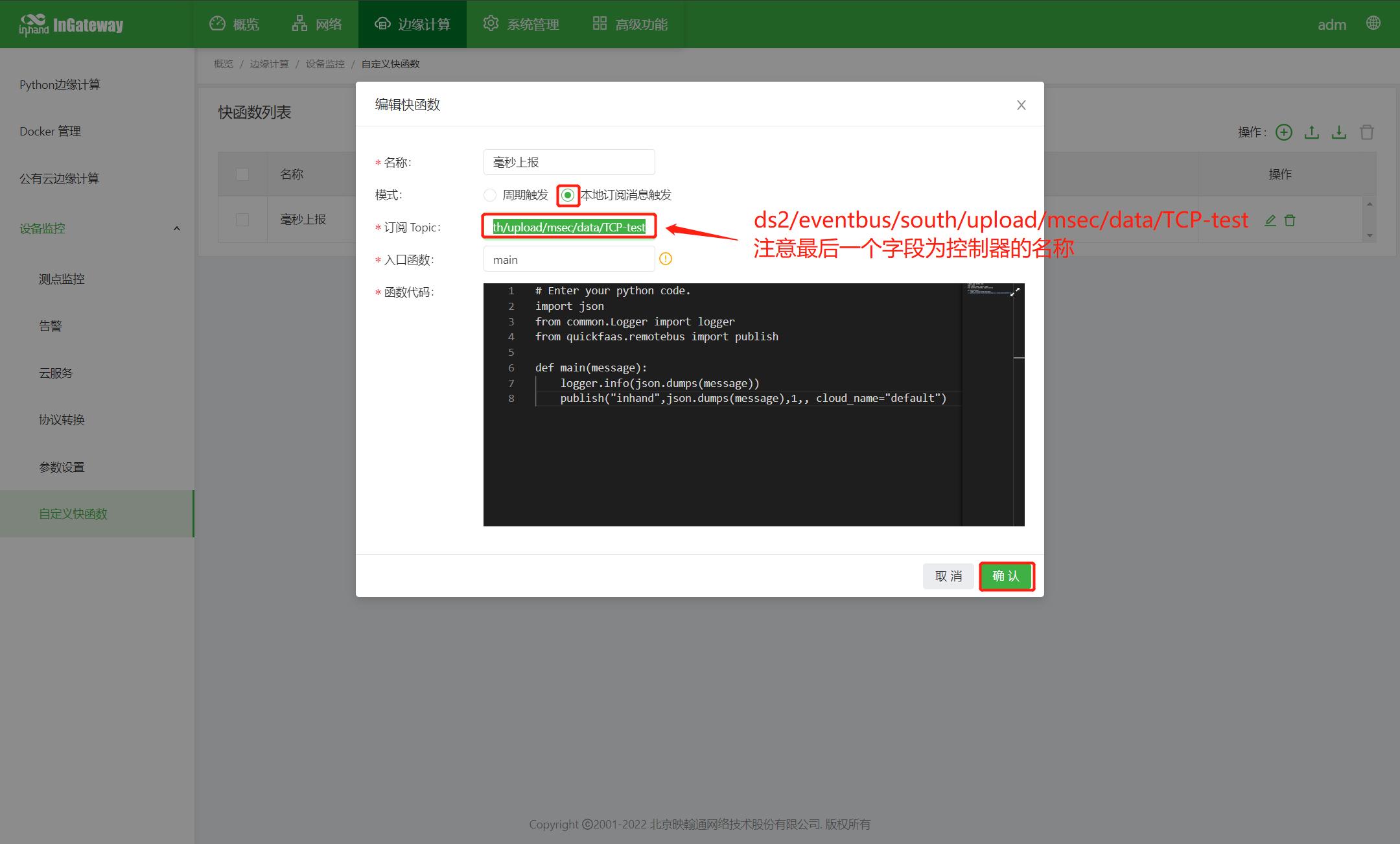Close the 编辑快函数 dialog

pos(1021,105)
